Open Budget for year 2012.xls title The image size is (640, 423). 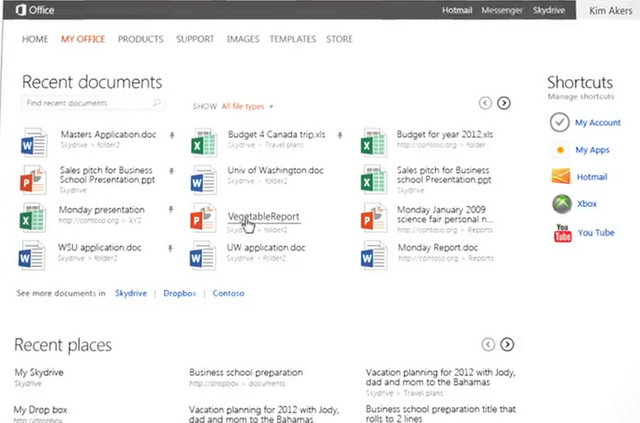click(445, 134)
